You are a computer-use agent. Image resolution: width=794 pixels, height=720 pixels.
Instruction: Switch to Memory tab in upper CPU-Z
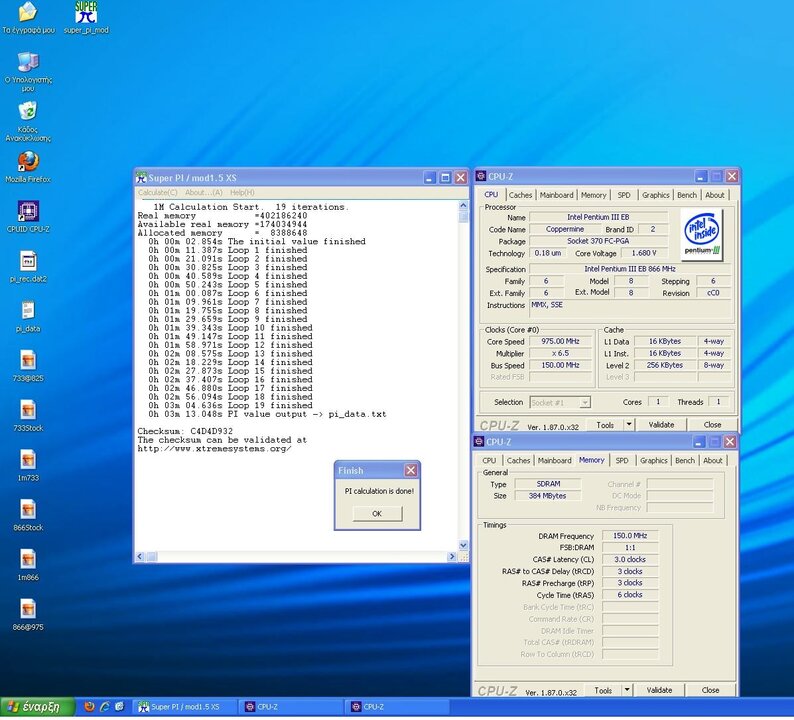click(593, 195)
